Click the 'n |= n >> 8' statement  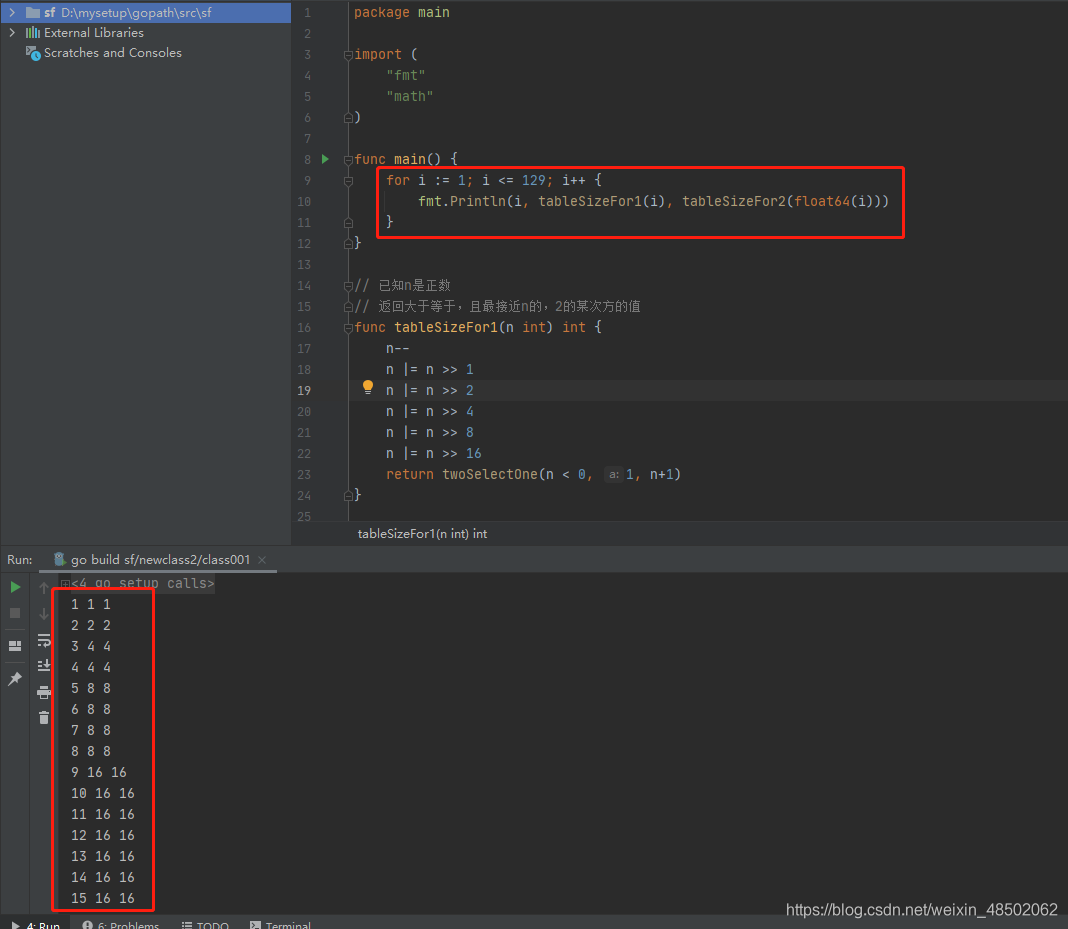click(429, 432)
